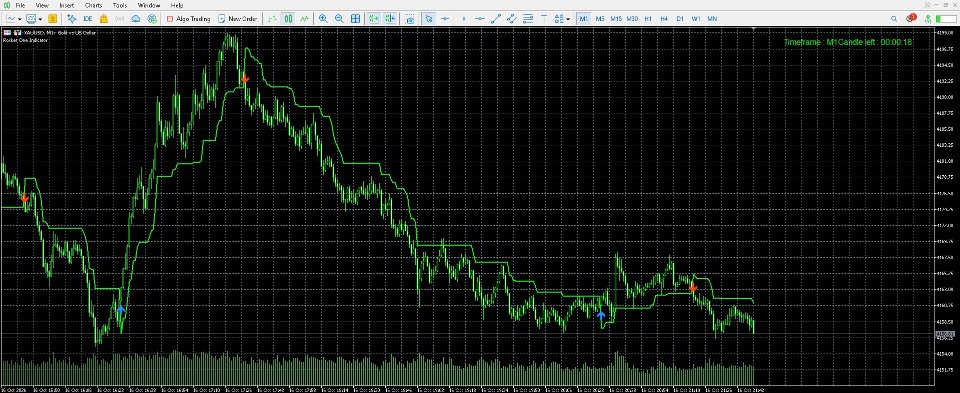
Task: Open the notifications icon with red badge
Action: 911,18
